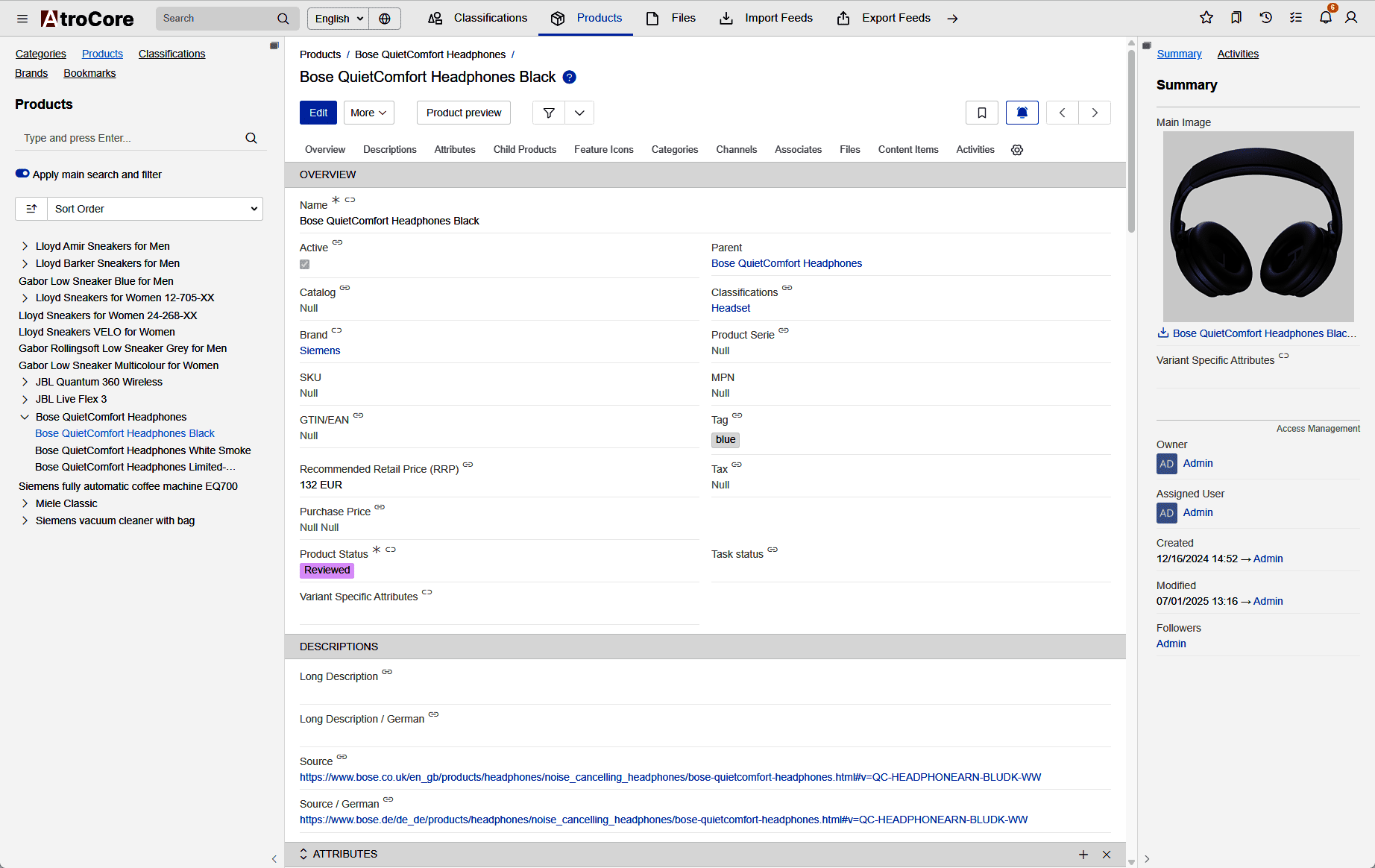The width and height of the screenshot is (1375, 868).
Task: Click the blue follow bell button
Action: click(1022, 113)
